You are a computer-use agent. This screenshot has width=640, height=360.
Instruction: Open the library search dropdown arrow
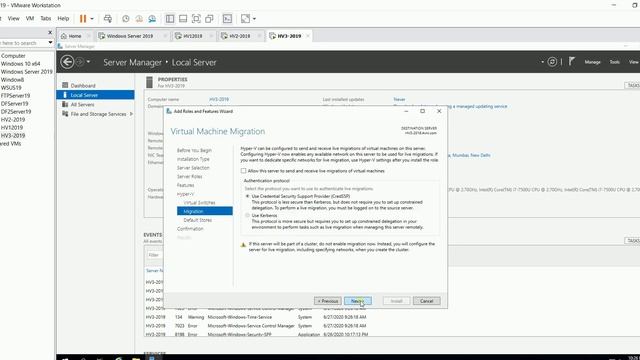pyautogui.click(x=50, y=42)
